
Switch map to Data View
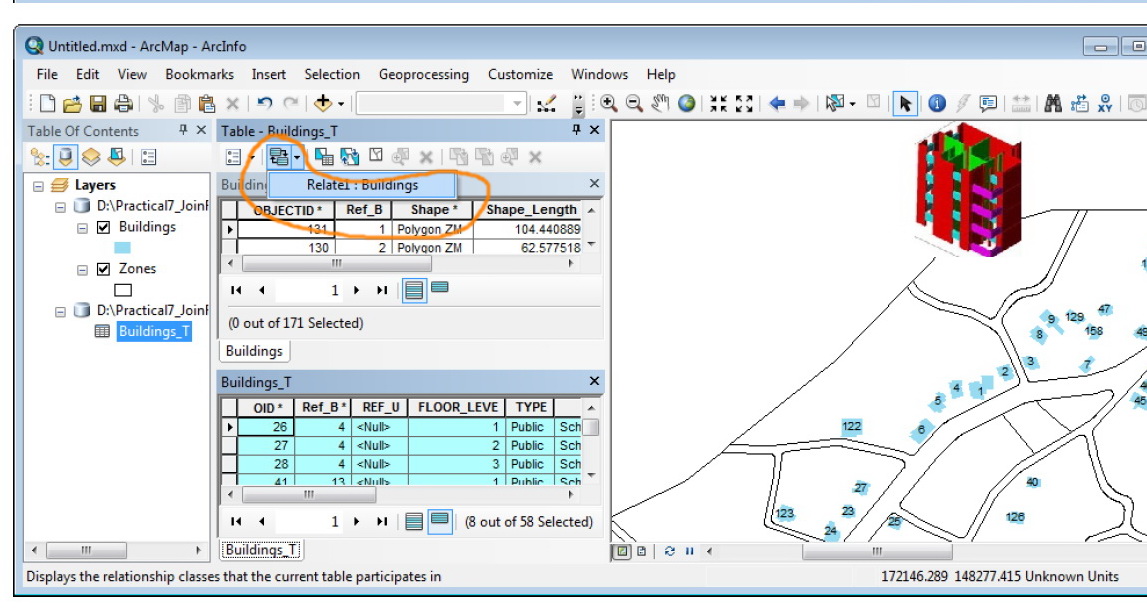pyautogui.click(x=621, y=552)
